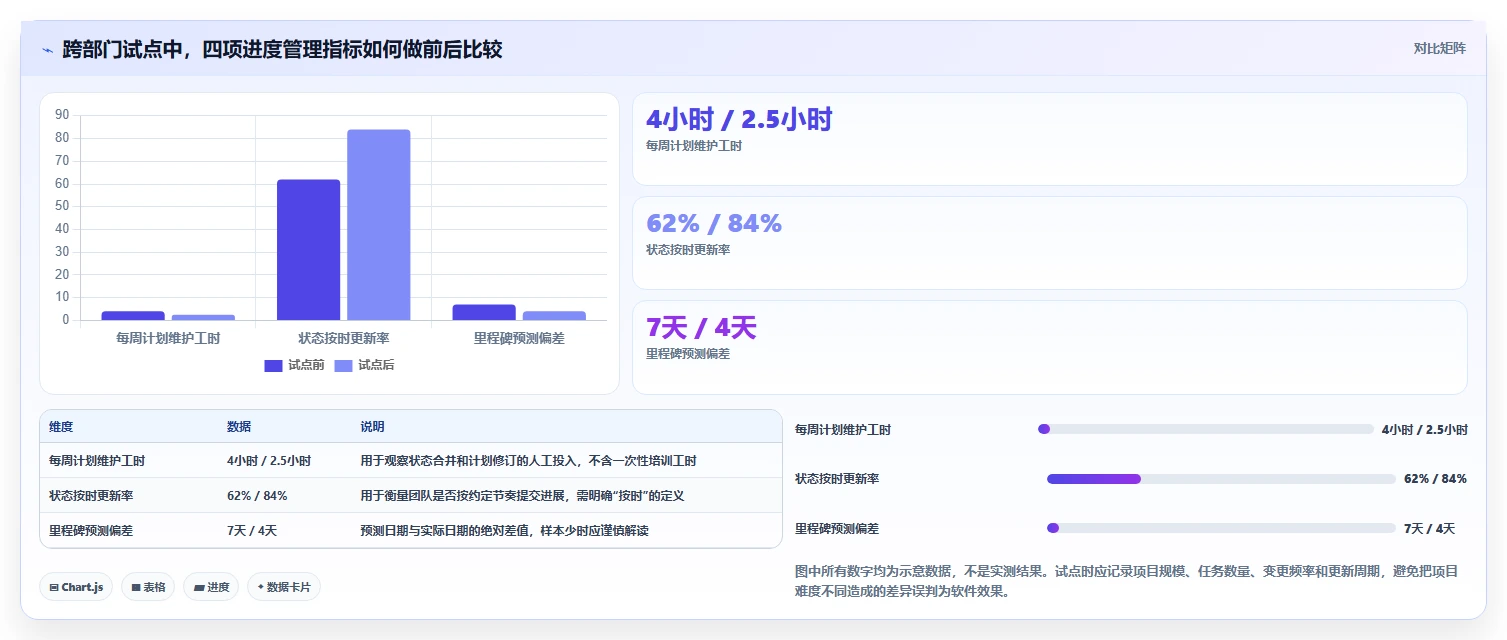1507x640 pixels.
Task: Click the tall 试点后 bar for 状态按时更新率
Action: click(x=379, y=225)
